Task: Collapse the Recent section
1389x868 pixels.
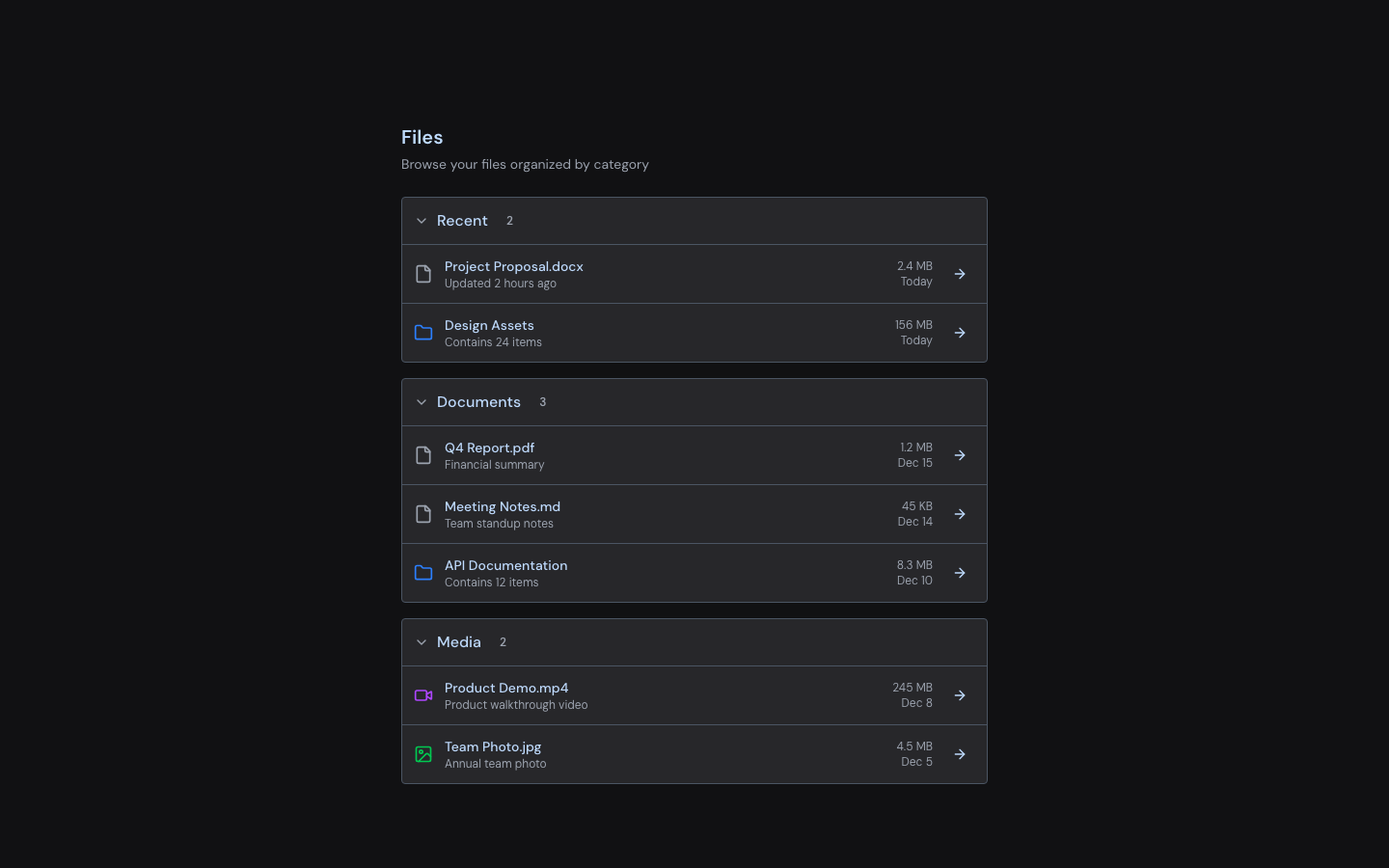Action: tap(422, 221)
